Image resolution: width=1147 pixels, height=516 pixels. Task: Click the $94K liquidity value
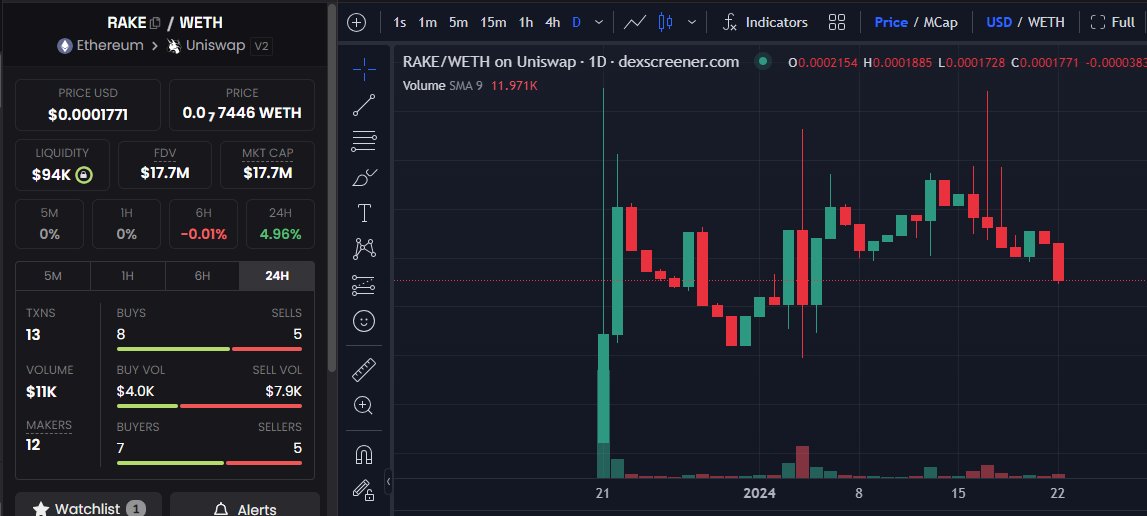[x=51, y=175]
